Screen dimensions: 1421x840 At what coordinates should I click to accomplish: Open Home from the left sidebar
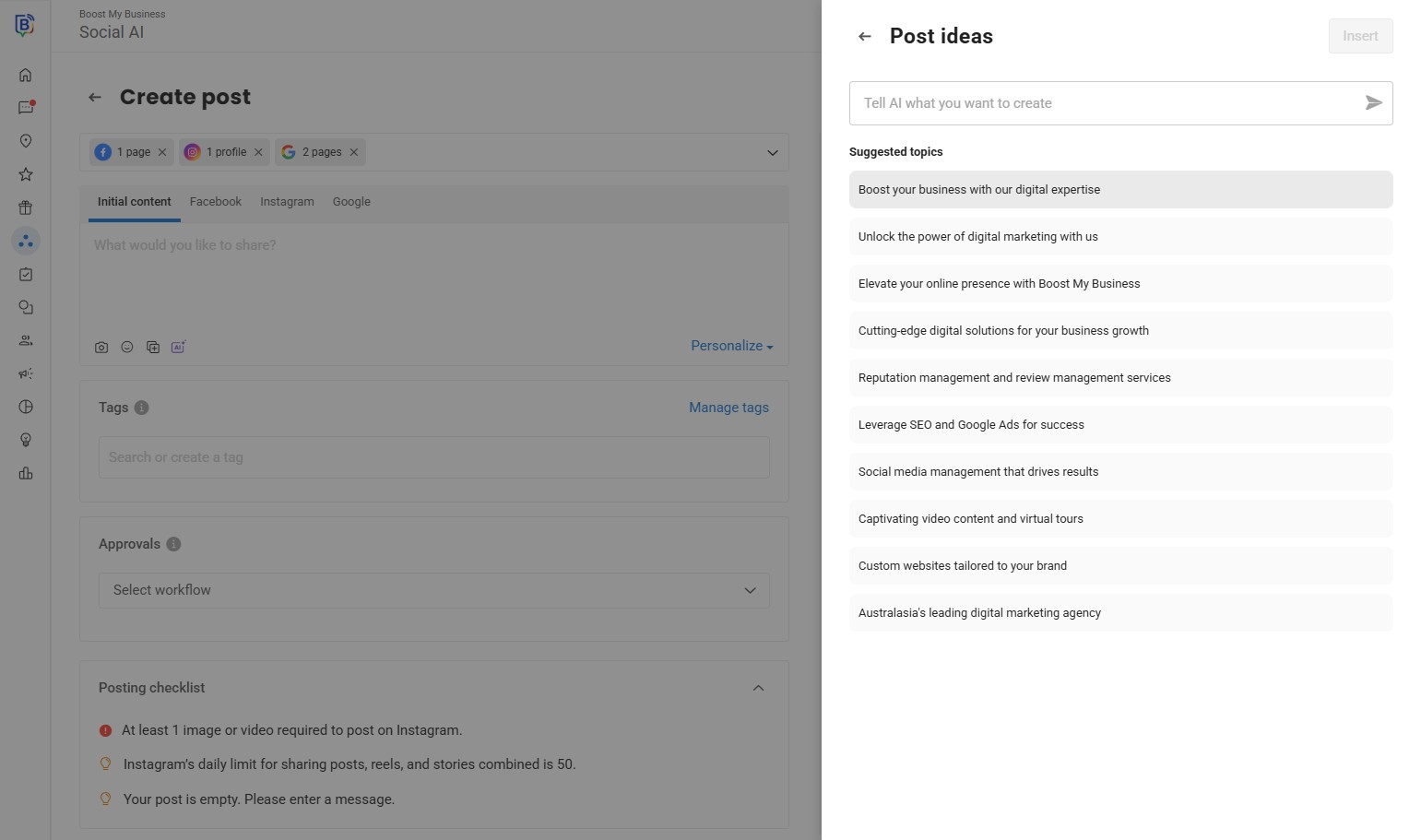tap(26, 76)
